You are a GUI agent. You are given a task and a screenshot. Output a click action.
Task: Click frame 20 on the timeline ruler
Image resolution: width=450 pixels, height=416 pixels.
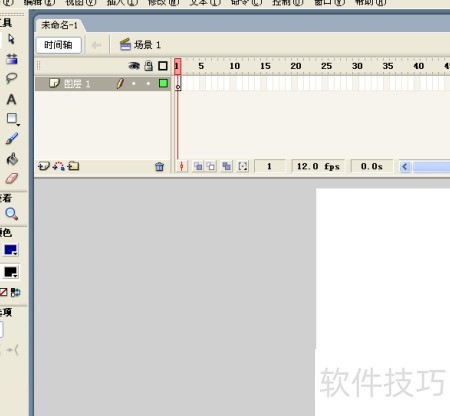(x=295, y=66)
